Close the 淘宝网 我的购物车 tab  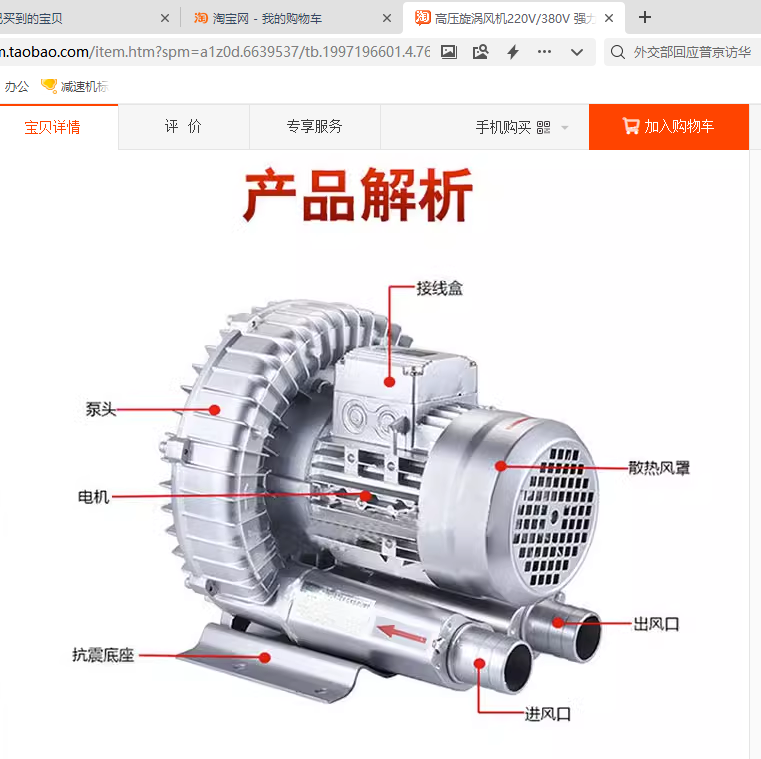click(387, 18)
